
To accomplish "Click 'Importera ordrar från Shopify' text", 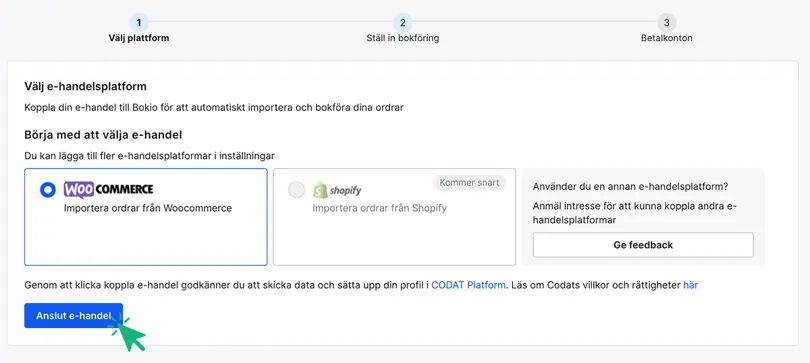I will tap(380, 208).
